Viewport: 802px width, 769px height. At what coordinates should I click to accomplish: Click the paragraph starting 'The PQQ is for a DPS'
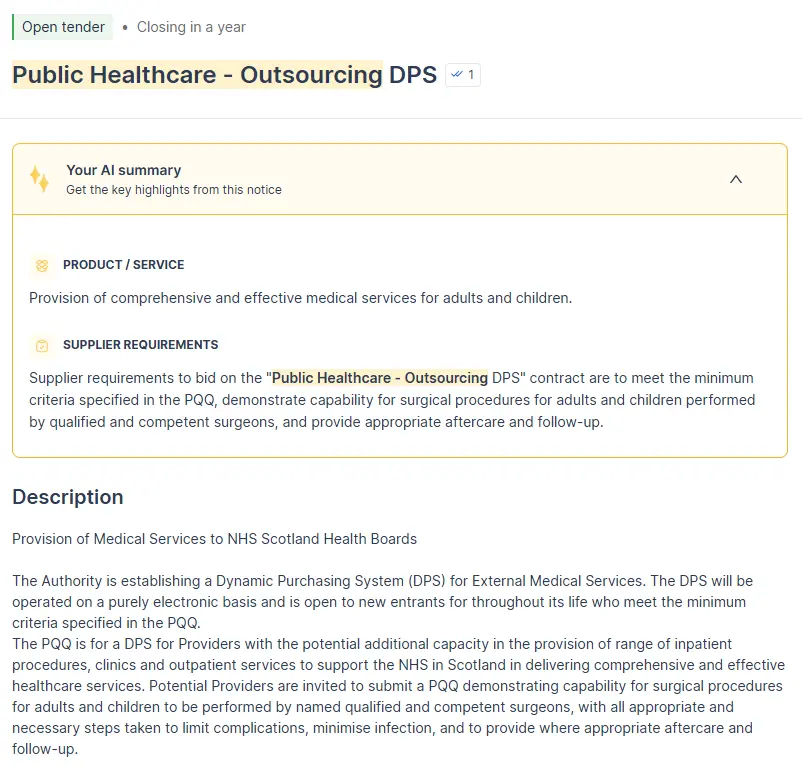(x=398, y=696)
